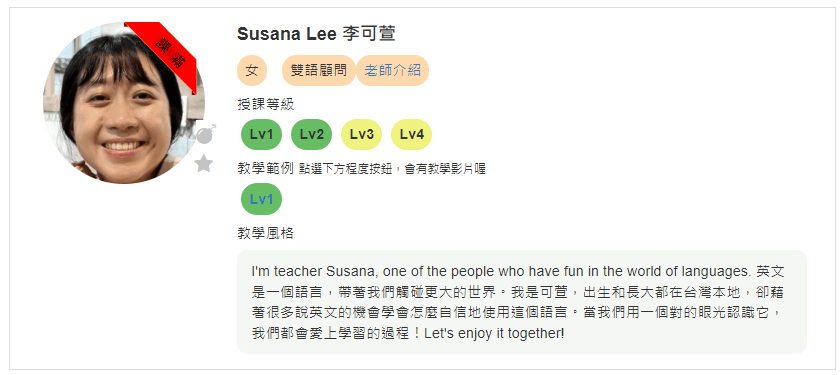Image resolution: width=840 pixels, height=375 pixels.
Task: Select the 雙語顧問 tag
Action: [x=319, y=71]
